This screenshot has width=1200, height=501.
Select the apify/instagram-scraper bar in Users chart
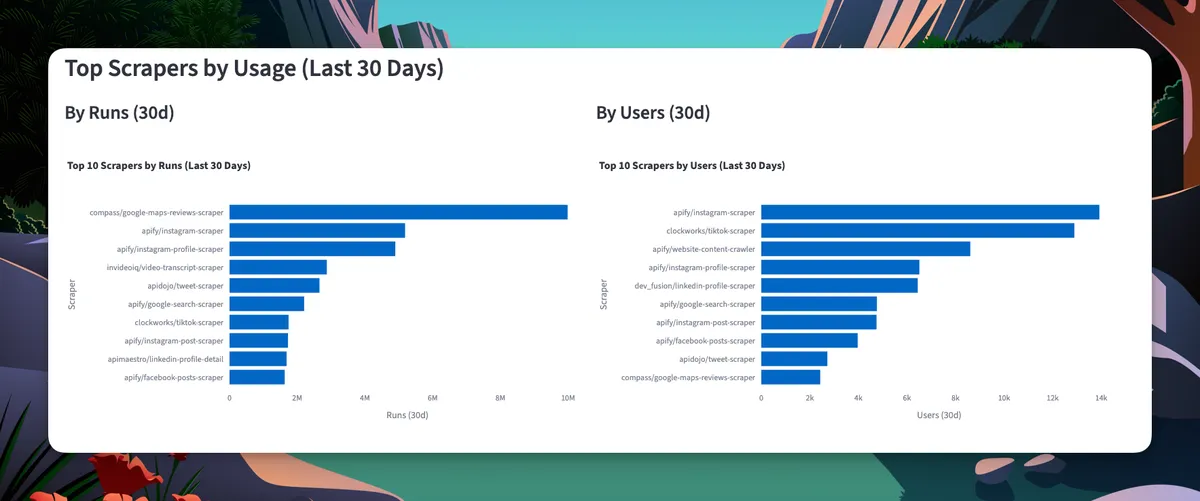pyautogui.click(x=930, y=212)
